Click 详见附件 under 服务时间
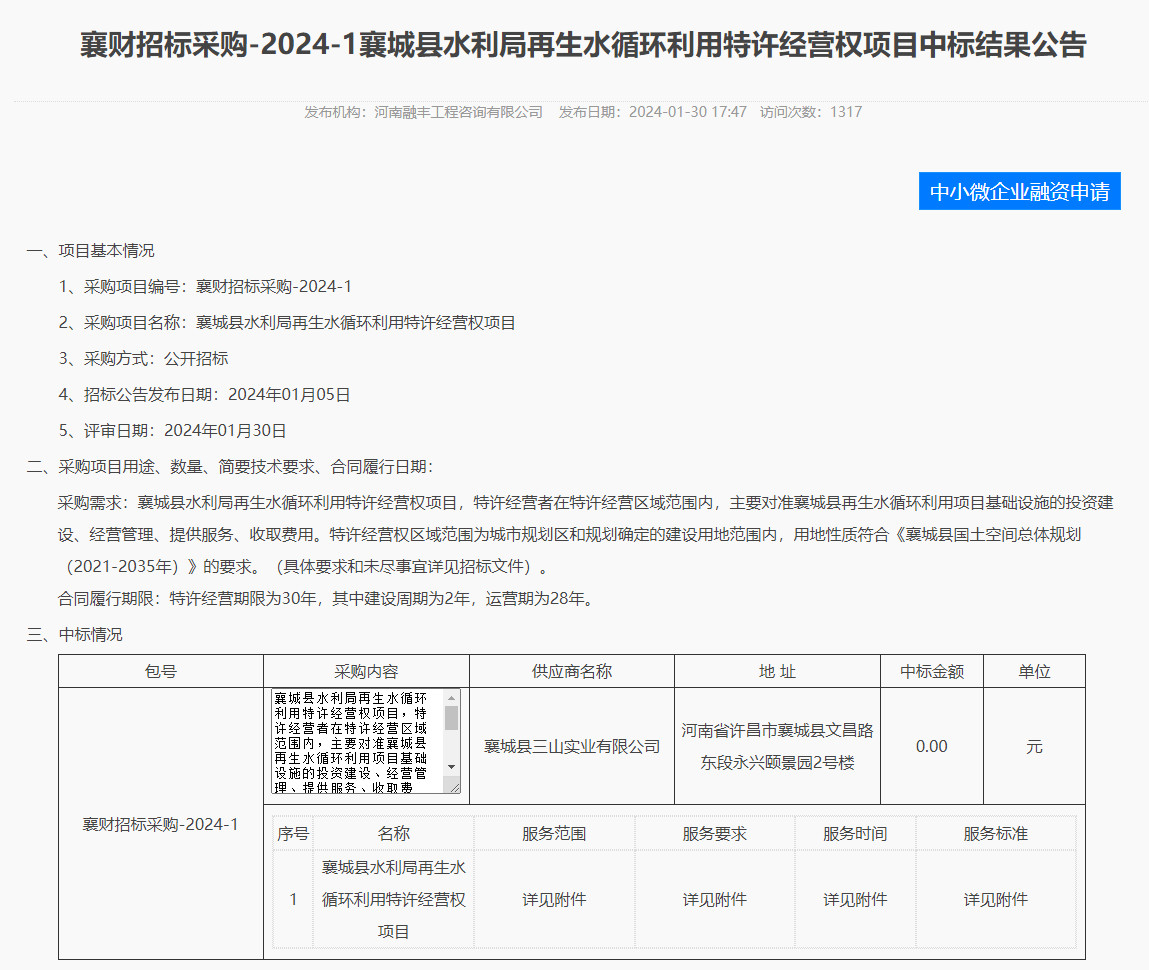This screenshot has height=970, width=1149. pos(855,900)
